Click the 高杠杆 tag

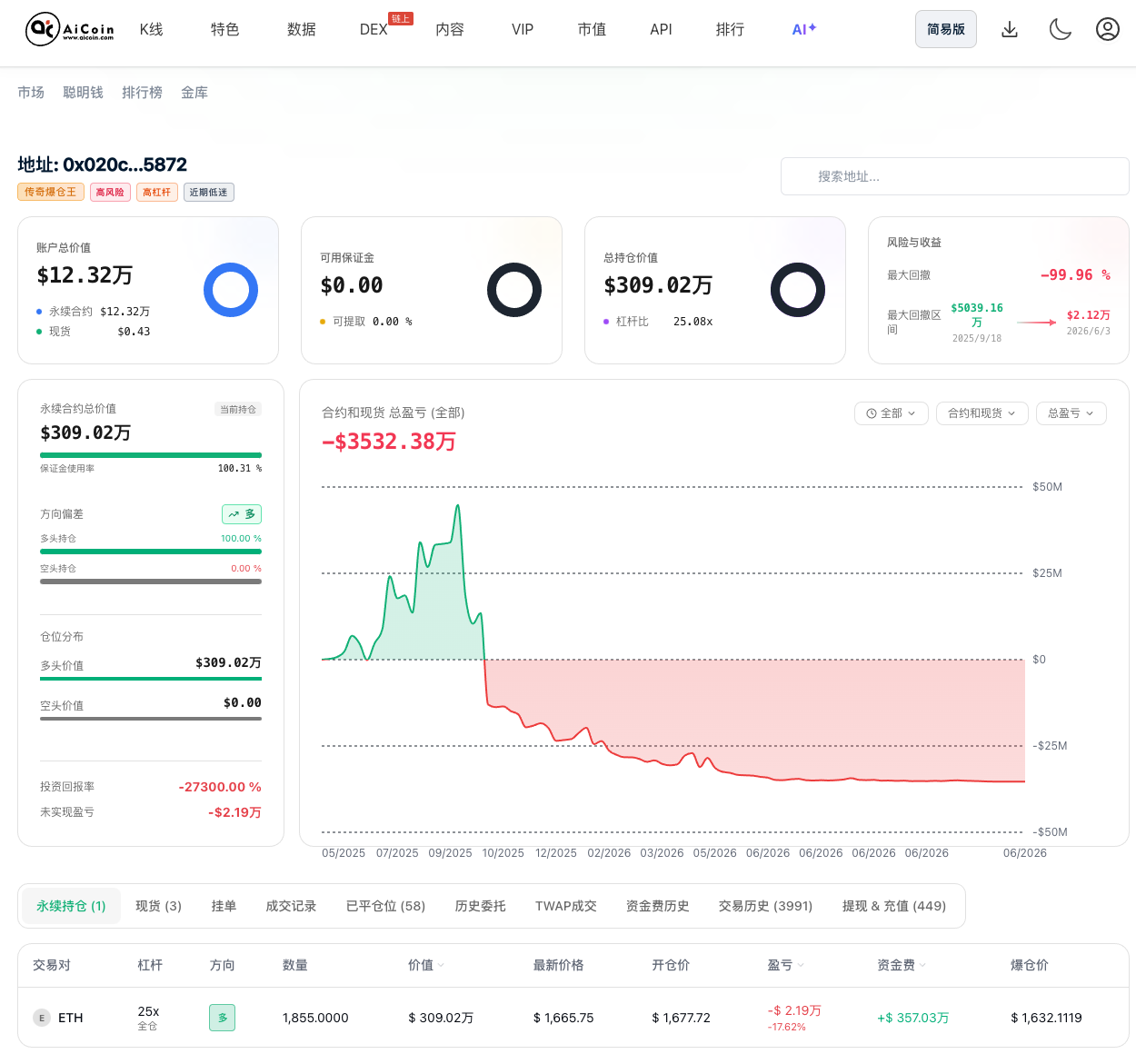157,192
